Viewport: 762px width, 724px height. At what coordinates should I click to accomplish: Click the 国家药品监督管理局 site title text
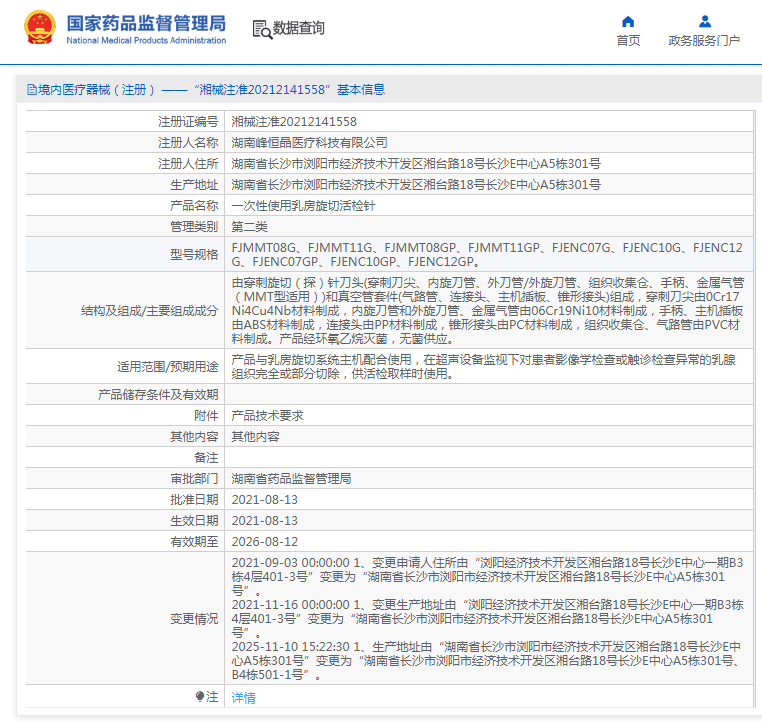145,23
